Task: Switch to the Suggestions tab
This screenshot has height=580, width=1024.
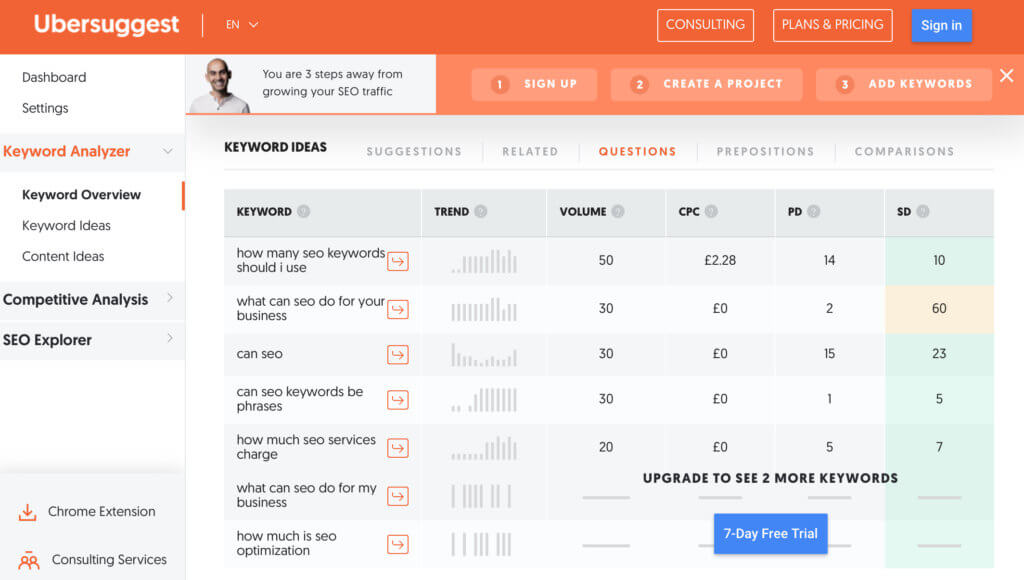Action: coord(414,152)
